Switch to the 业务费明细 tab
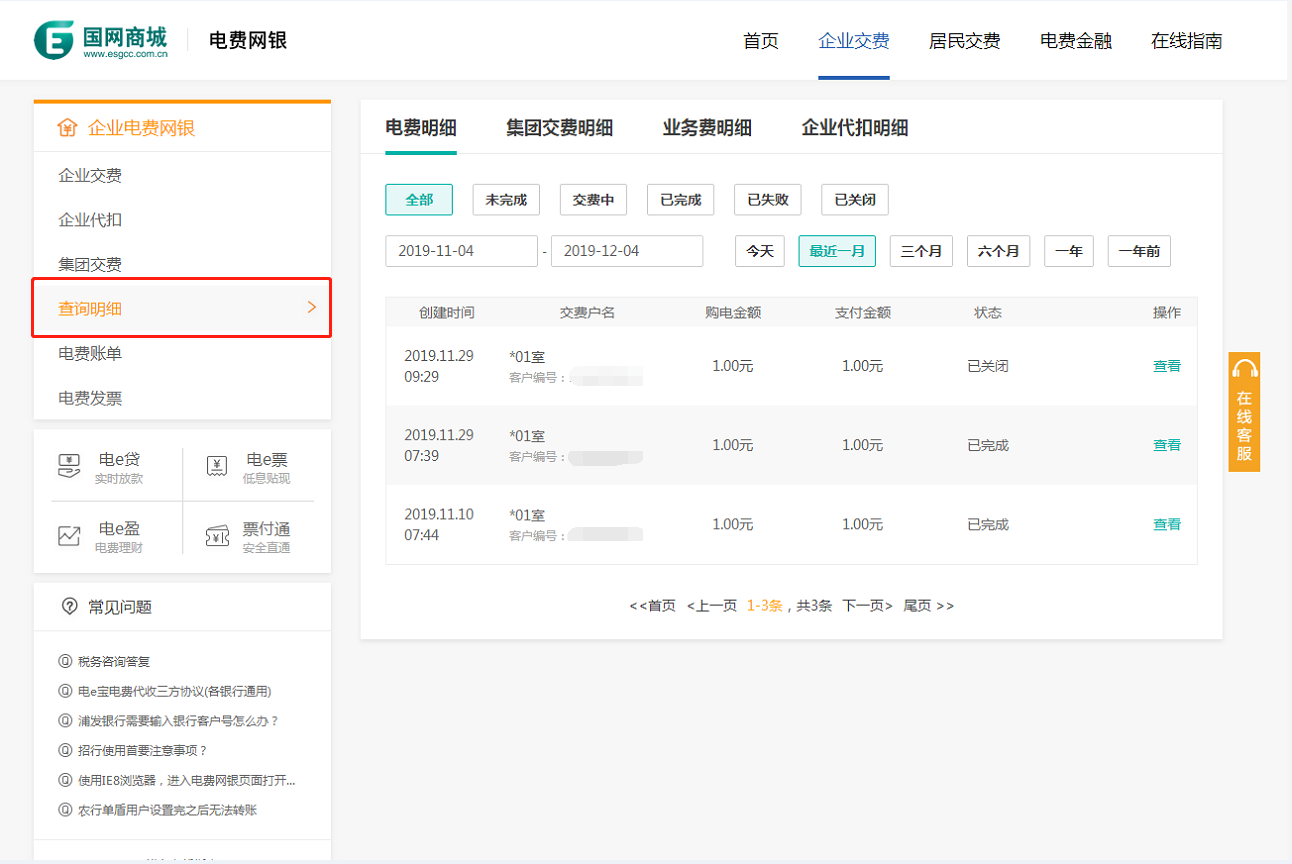 707,128
